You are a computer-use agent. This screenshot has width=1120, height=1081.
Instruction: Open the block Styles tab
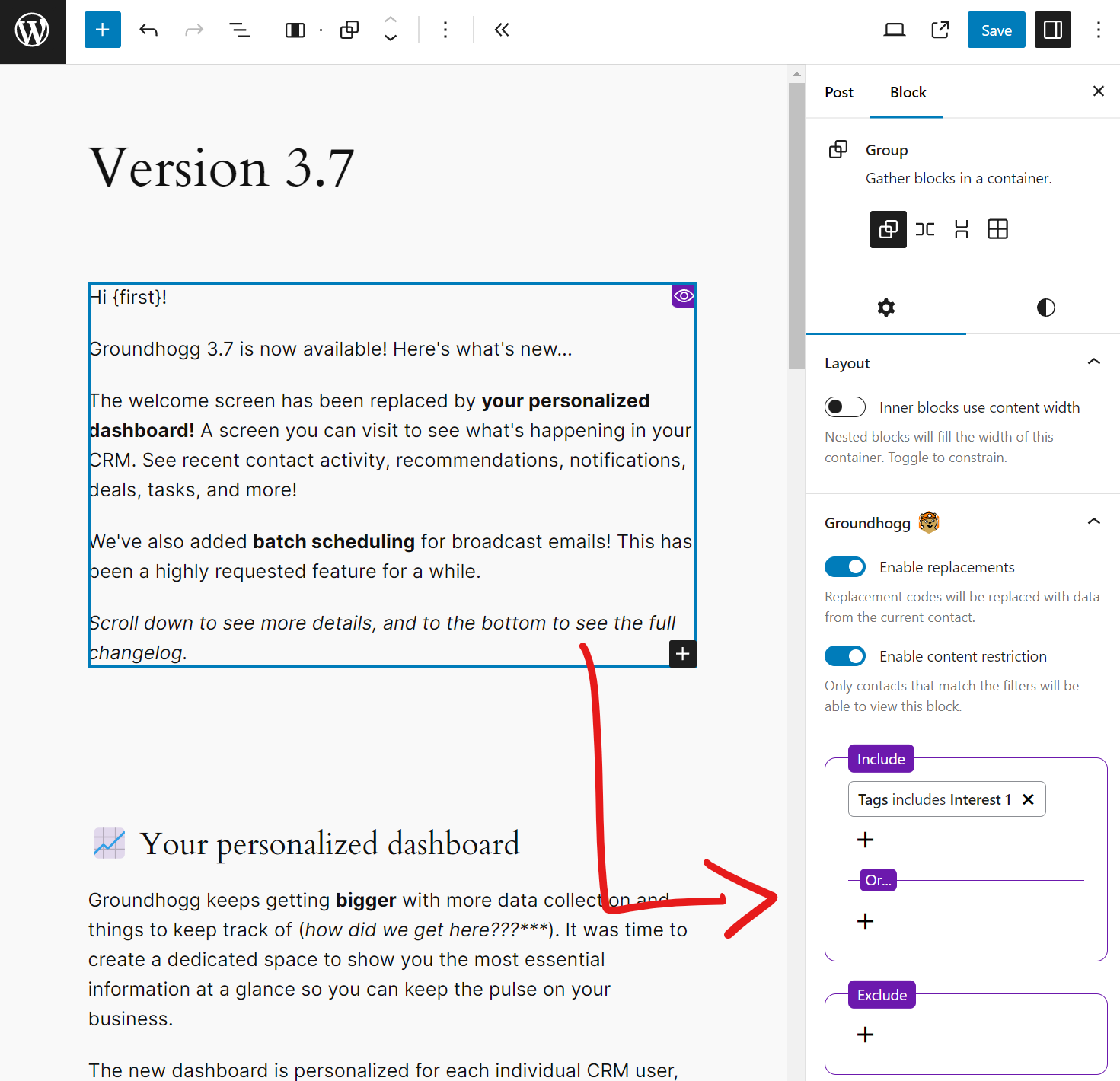pos(1045,308)
